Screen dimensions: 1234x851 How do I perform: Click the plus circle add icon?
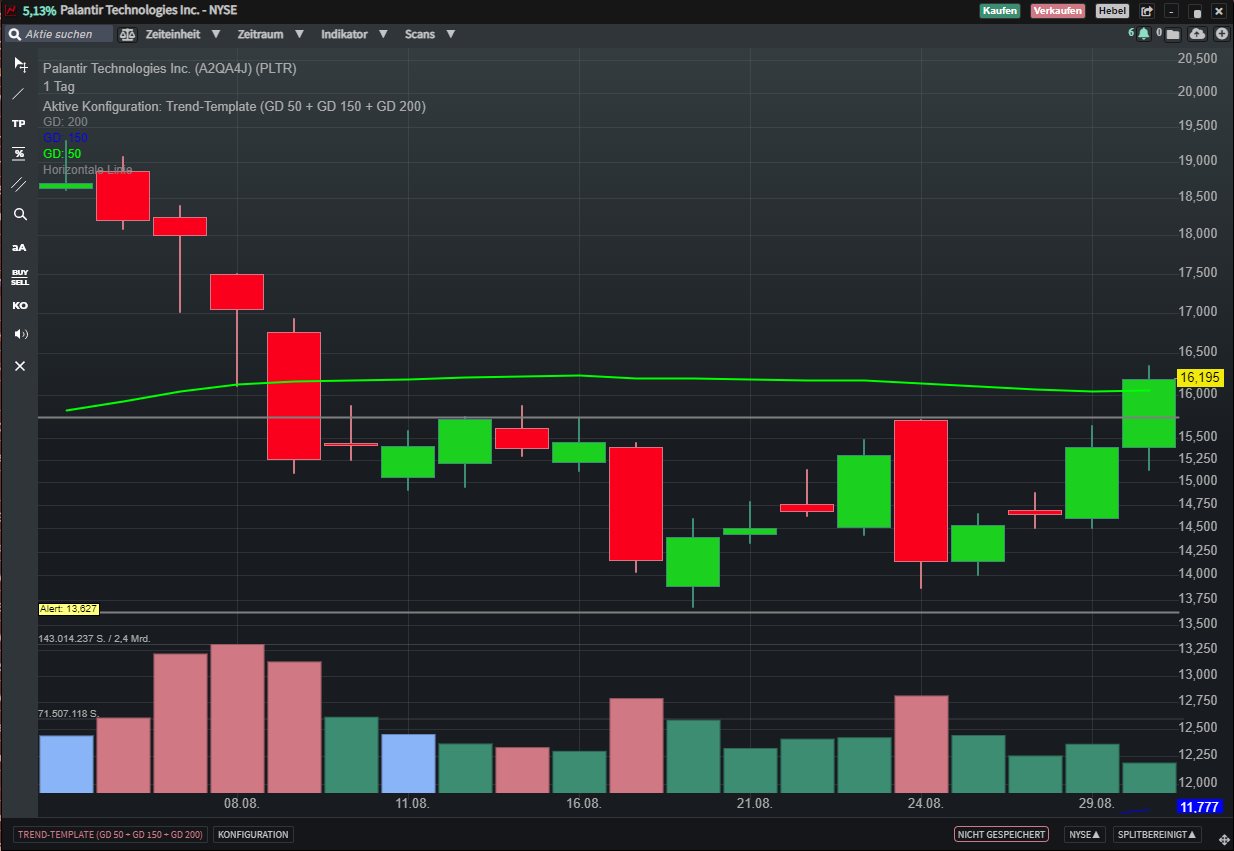coord(1222,34)
